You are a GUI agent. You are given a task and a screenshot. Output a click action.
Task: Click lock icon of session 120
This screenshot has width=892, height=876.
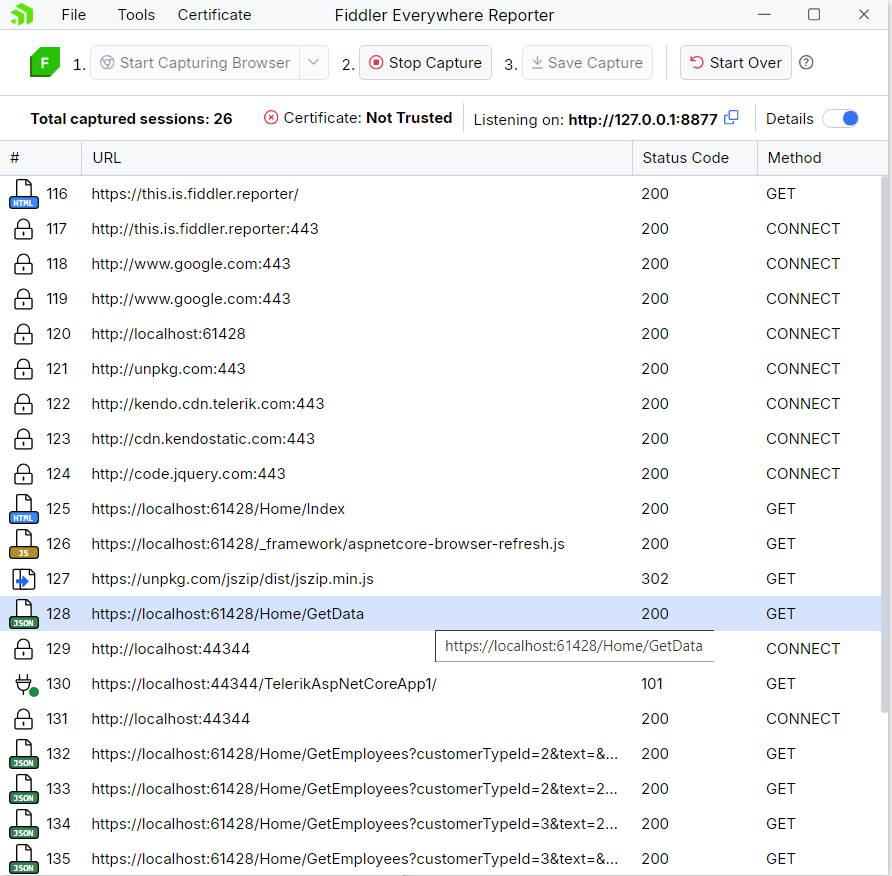(23, 334)
